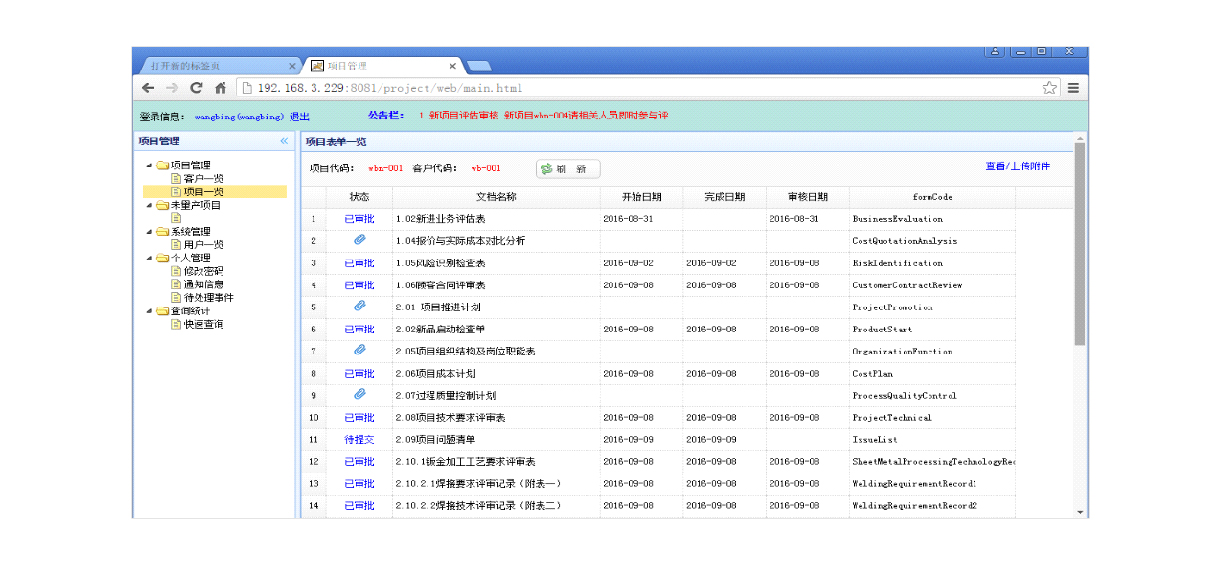Click the 完成日期 column header
Screen dimensions: 1220x566
click(x=725, y=197)
